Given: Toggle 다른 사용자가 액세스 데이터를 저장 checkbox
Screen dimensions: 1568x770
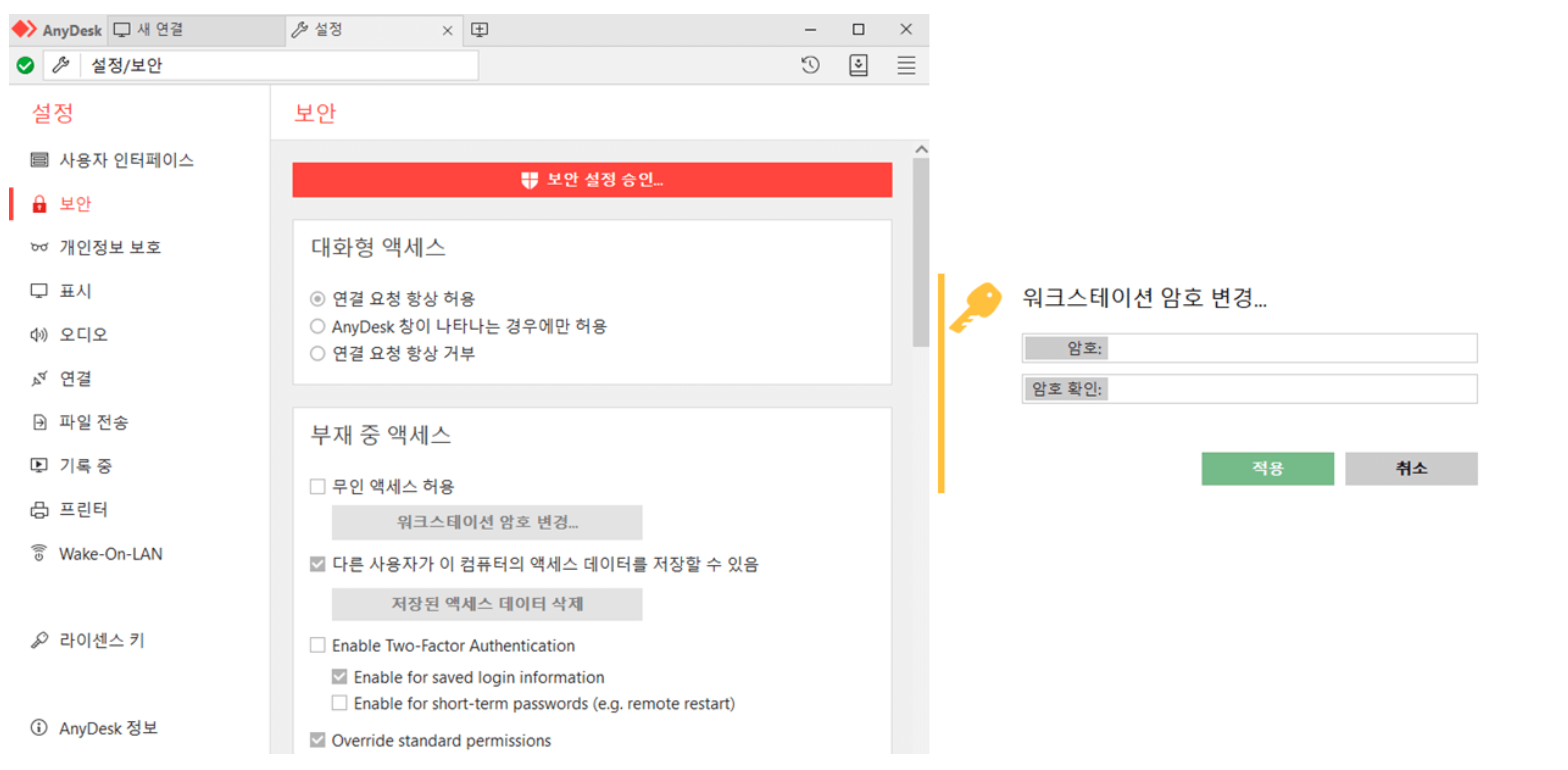Looking at the screenshot, I should (318, 565).
